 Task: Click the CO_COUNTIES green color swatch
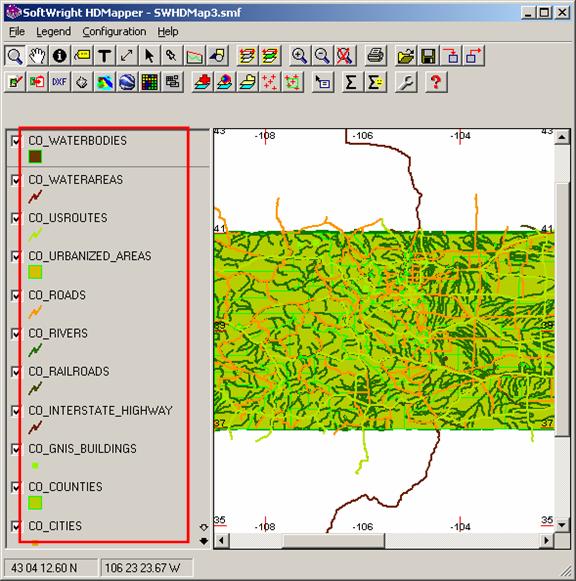(x=35, y=503)
